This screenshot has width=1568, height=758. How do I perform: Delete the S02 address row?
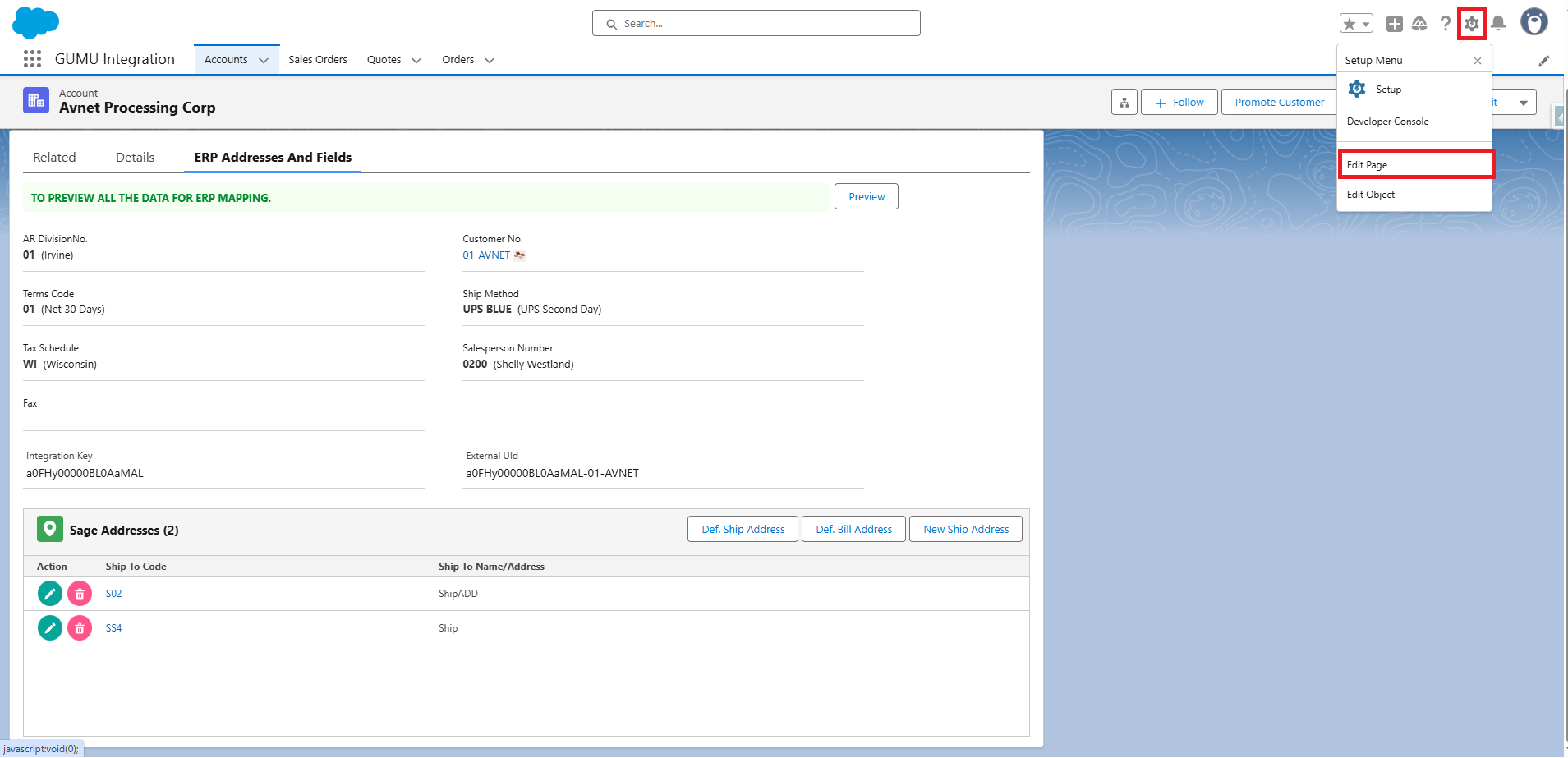coord(80,593)
